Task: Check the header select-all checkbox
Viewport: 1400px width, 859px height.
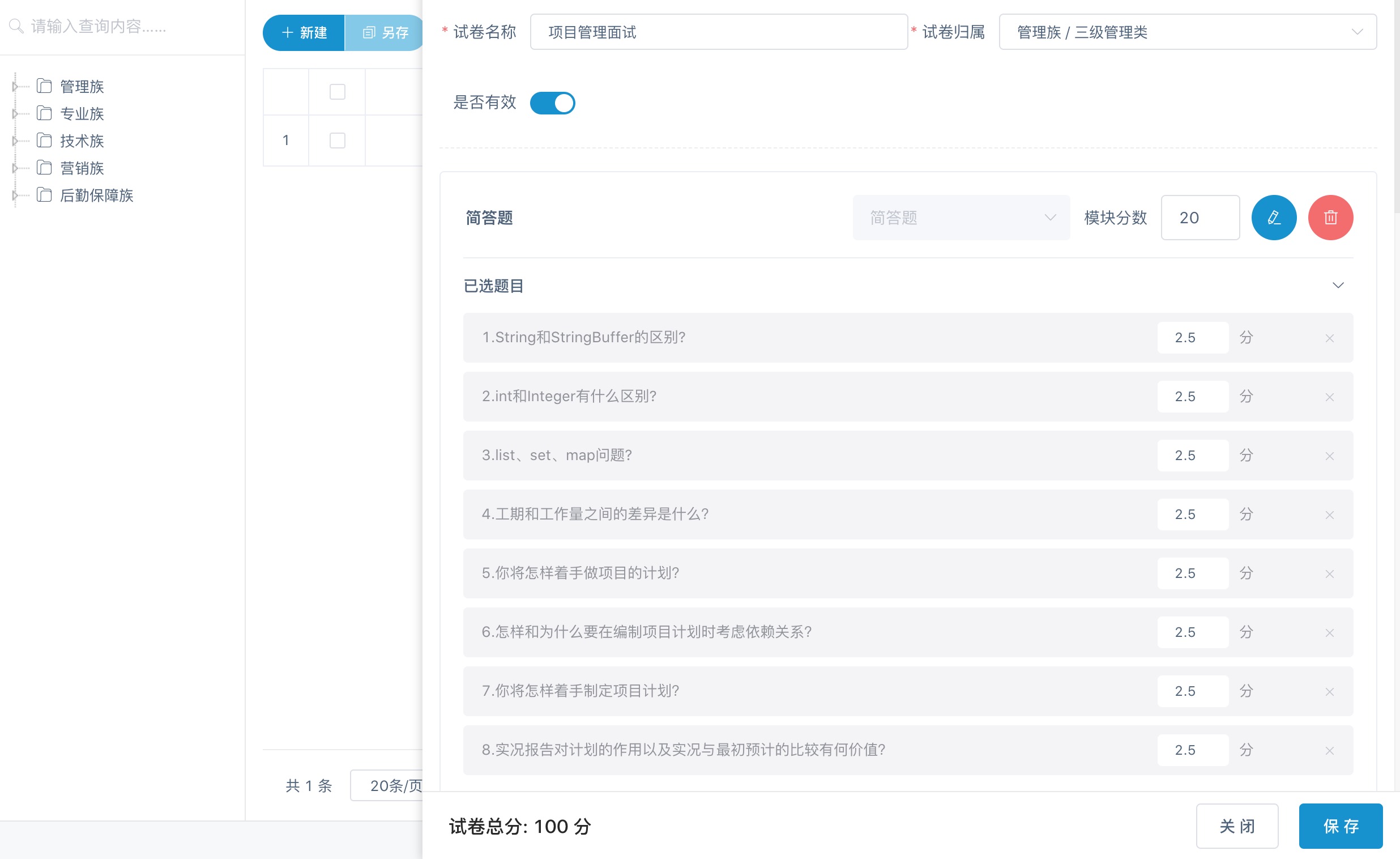Action: [x=337, y=92]
